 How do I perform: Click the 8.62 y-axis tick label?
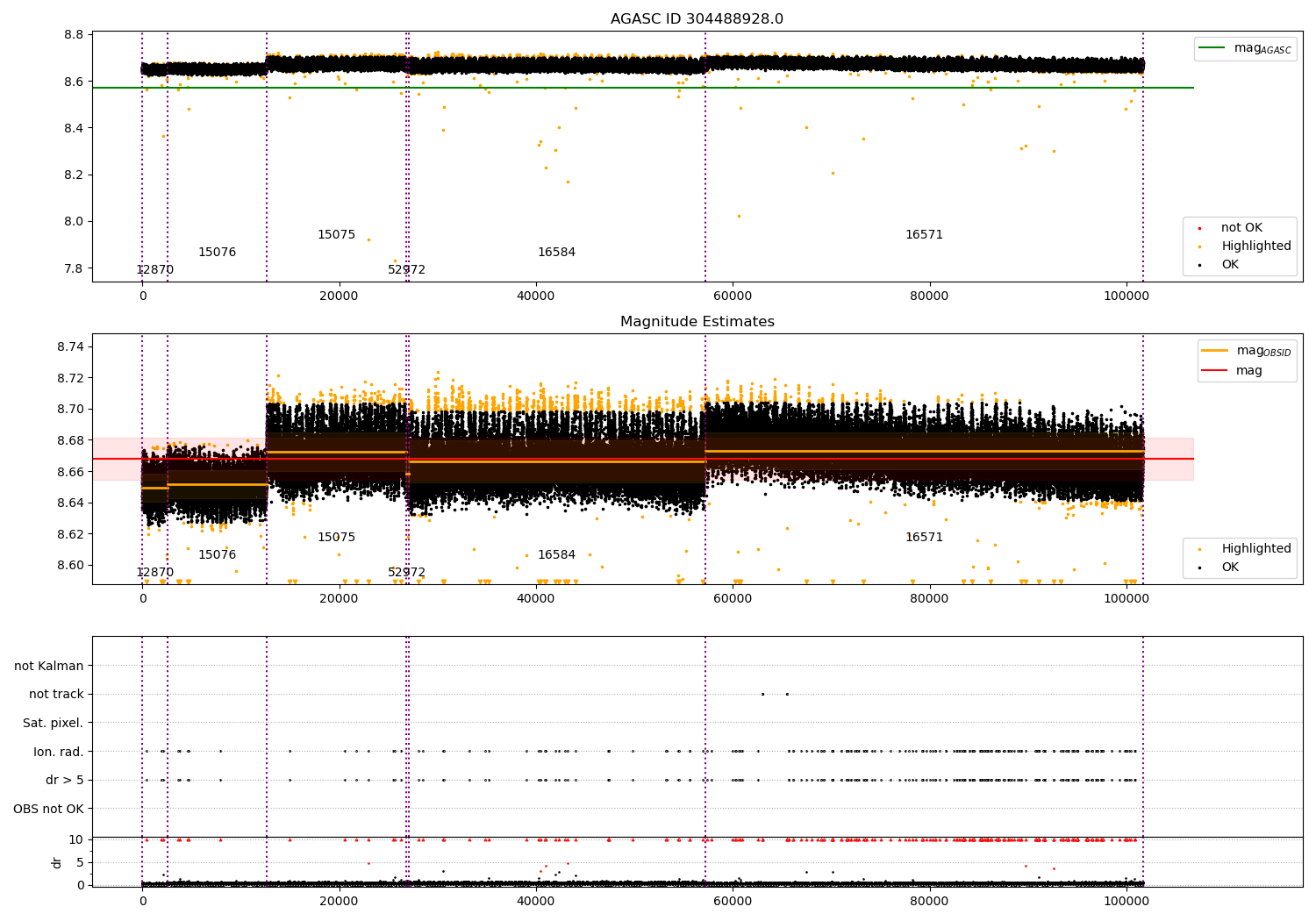[70, 533]
